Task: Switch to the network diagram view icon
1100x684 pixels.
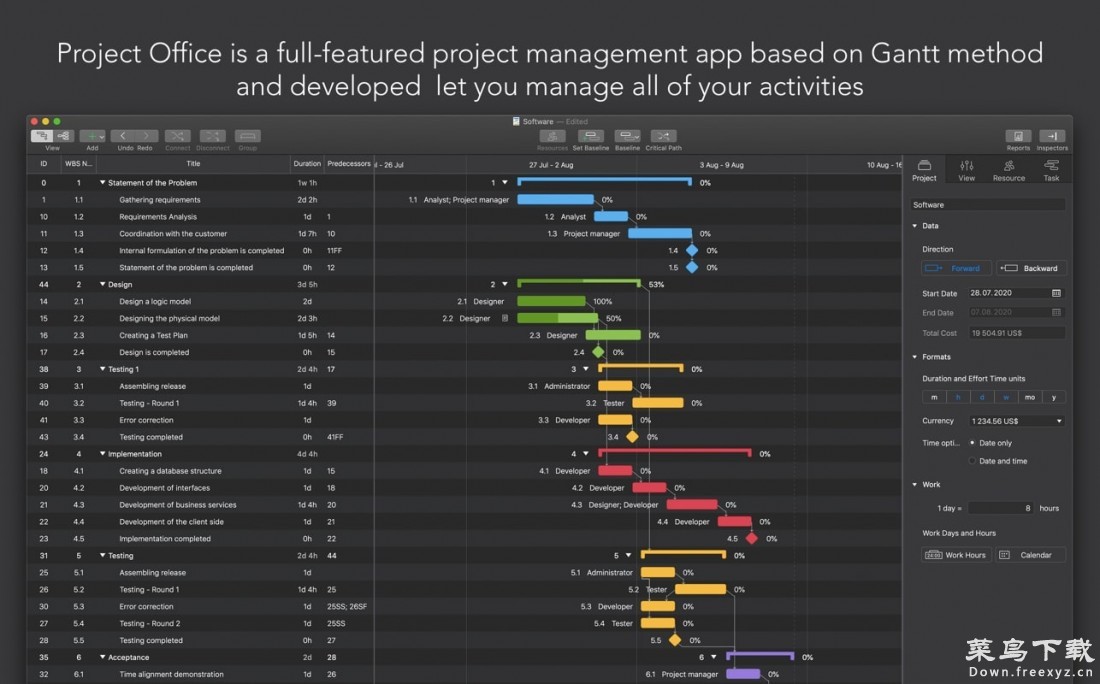Action: (x=63, y=136)
